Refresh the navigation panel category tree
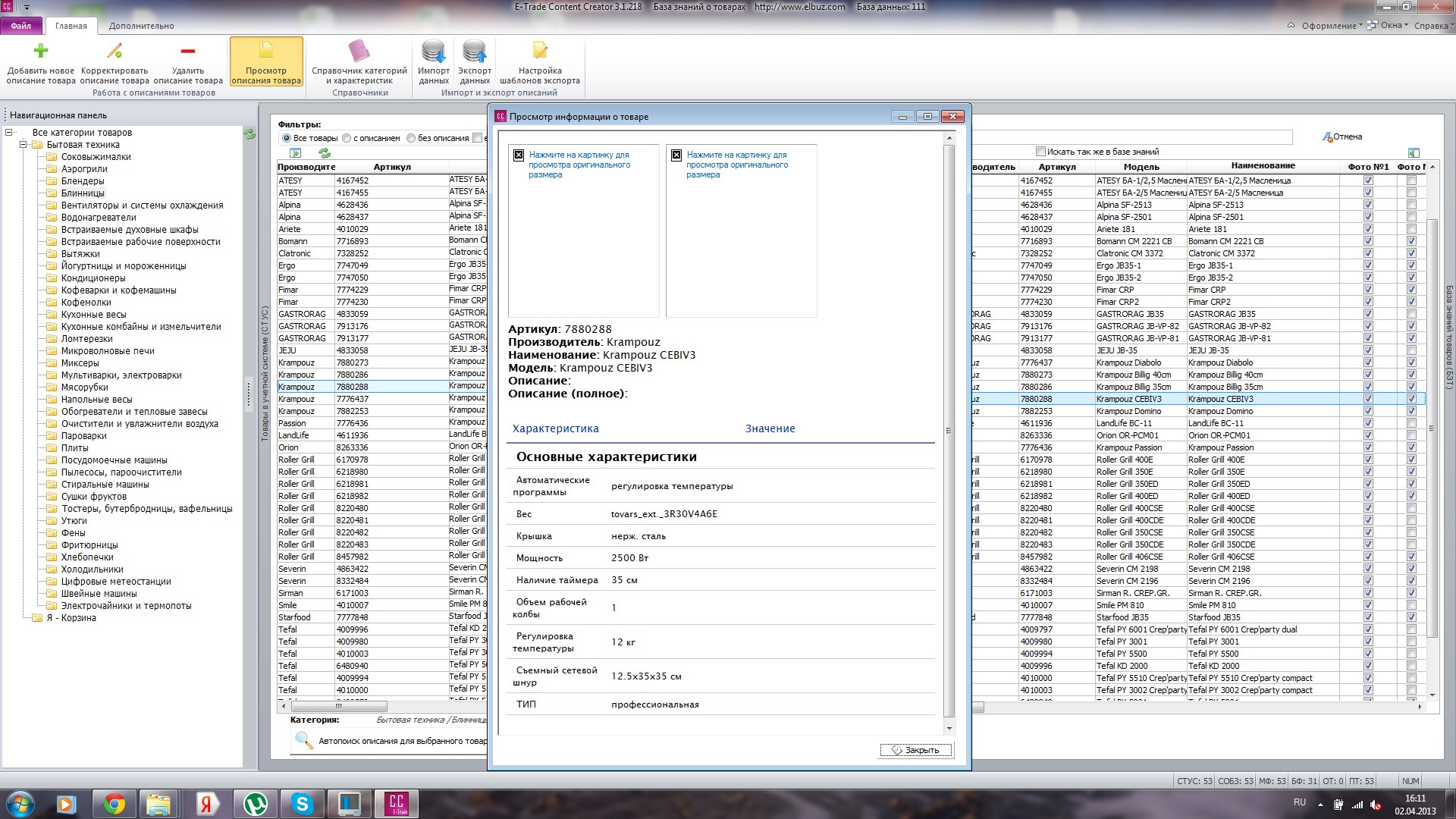Image resolution: width=1456 pixels, height=819 pixels. click(249, 134)
